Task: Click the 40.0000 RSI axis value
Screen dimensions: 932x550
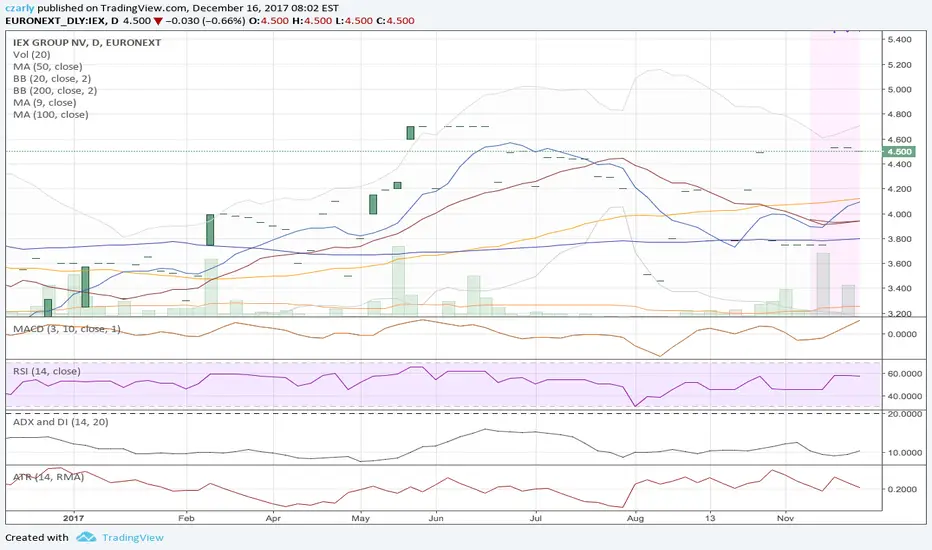Action: coord(903,396)
